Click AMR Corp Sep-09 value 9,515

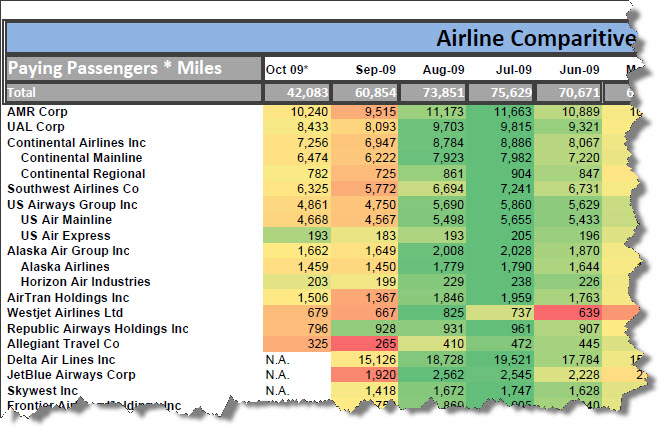point(365,112)
